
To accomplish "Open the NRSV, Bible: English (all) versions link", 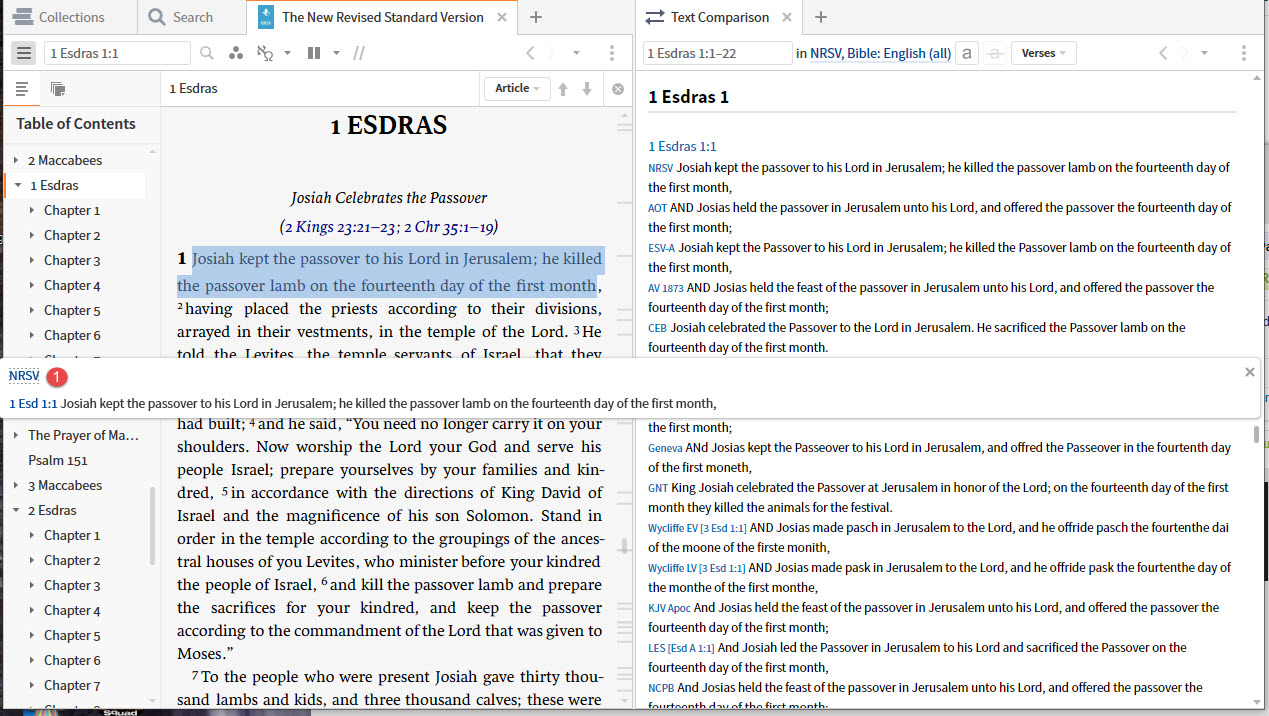I will 880,53.
